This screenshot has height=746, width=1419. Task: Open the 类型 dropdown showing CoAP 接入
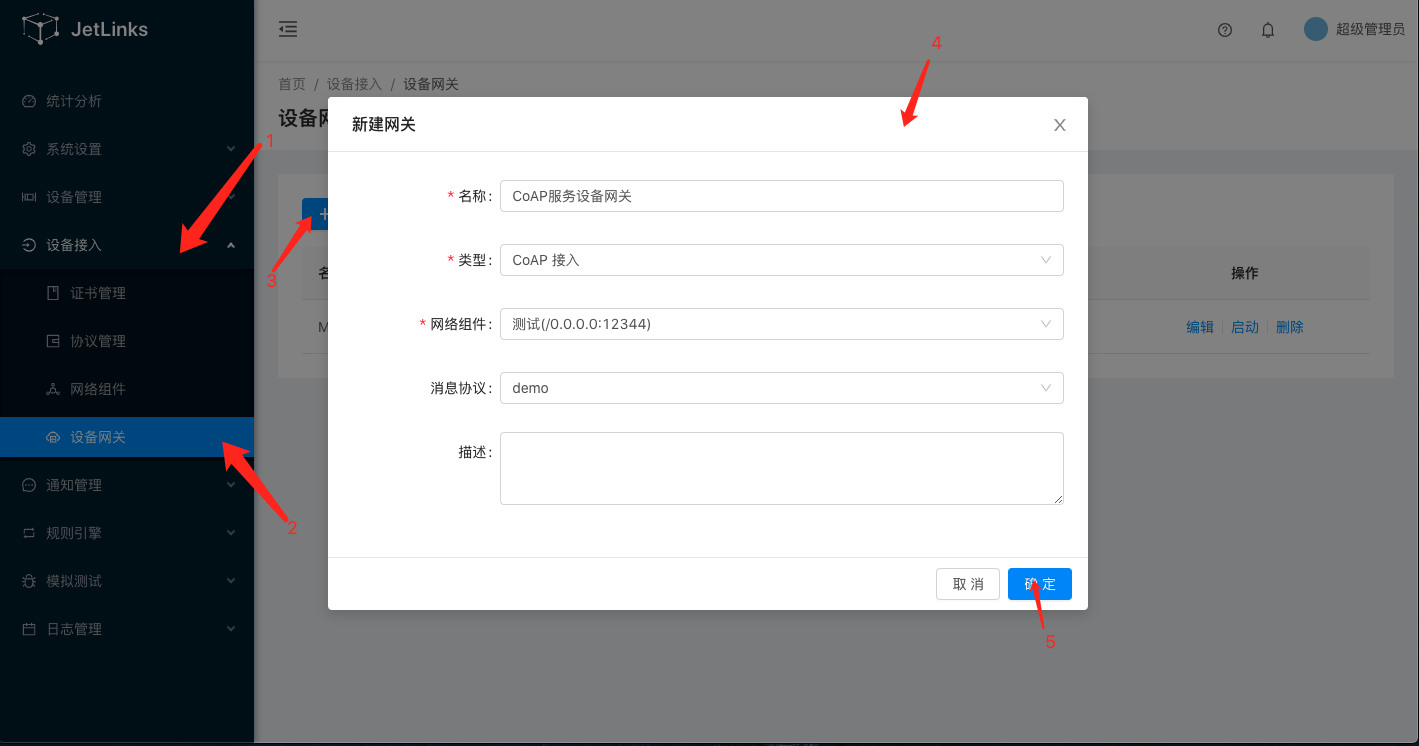[781, 260]
